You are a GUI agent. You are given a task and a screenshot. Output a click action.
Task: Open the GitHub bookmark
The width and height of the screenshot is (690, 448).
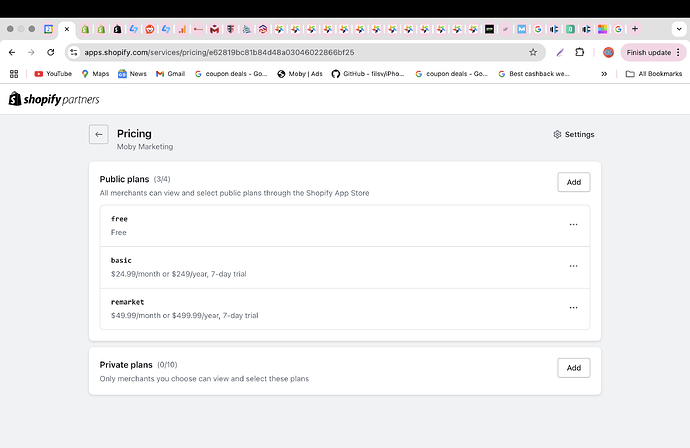click(368, 74)
